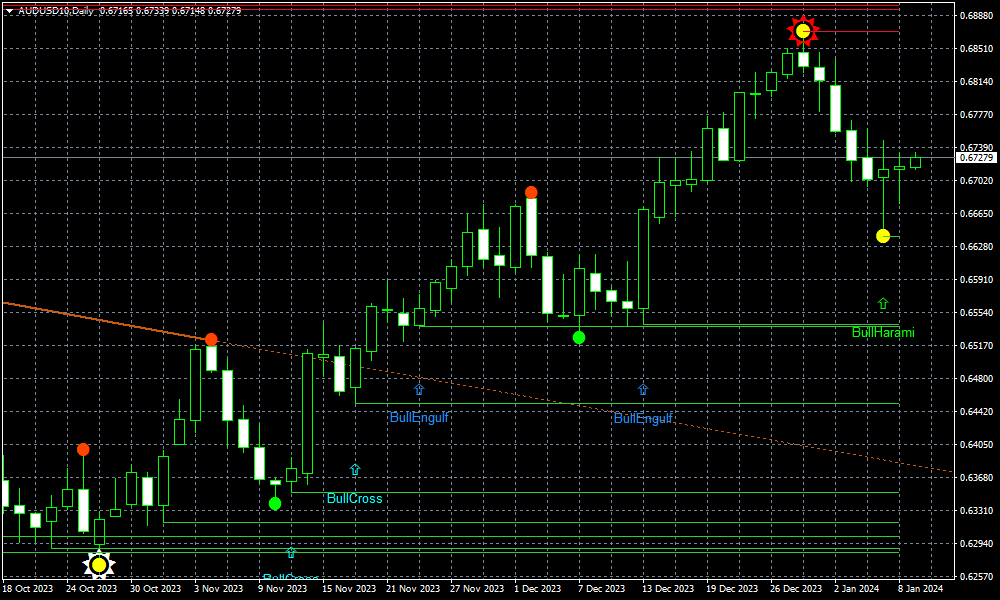Click the red sun marker at chart top
Image resolution: width=1000 pixels, height=600 pixels.
pos(802,31)
